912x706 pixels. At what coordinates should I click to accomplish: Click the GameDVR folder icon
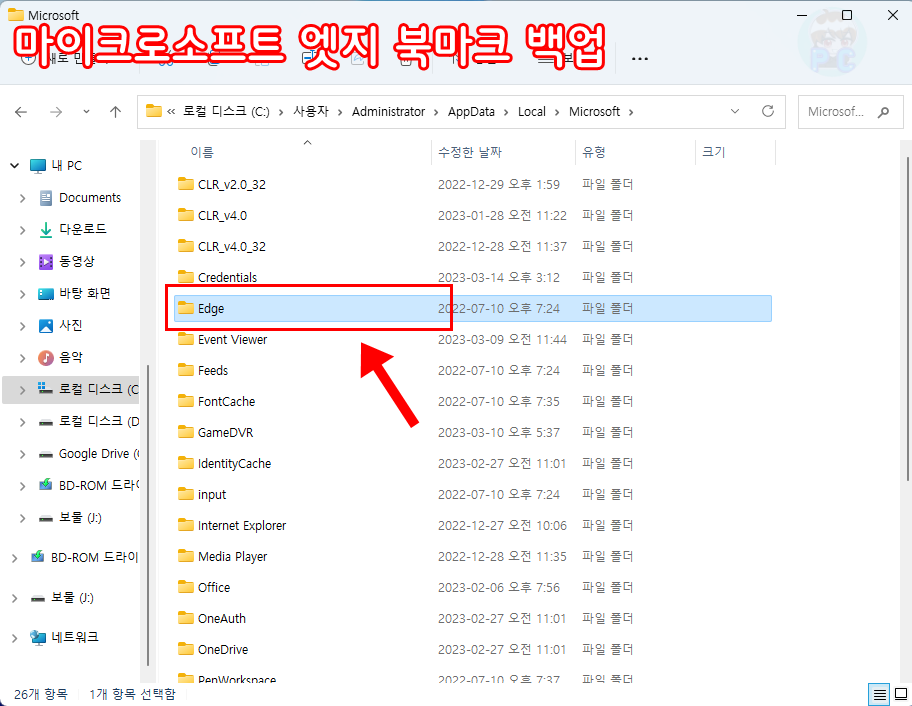point(186,432)
